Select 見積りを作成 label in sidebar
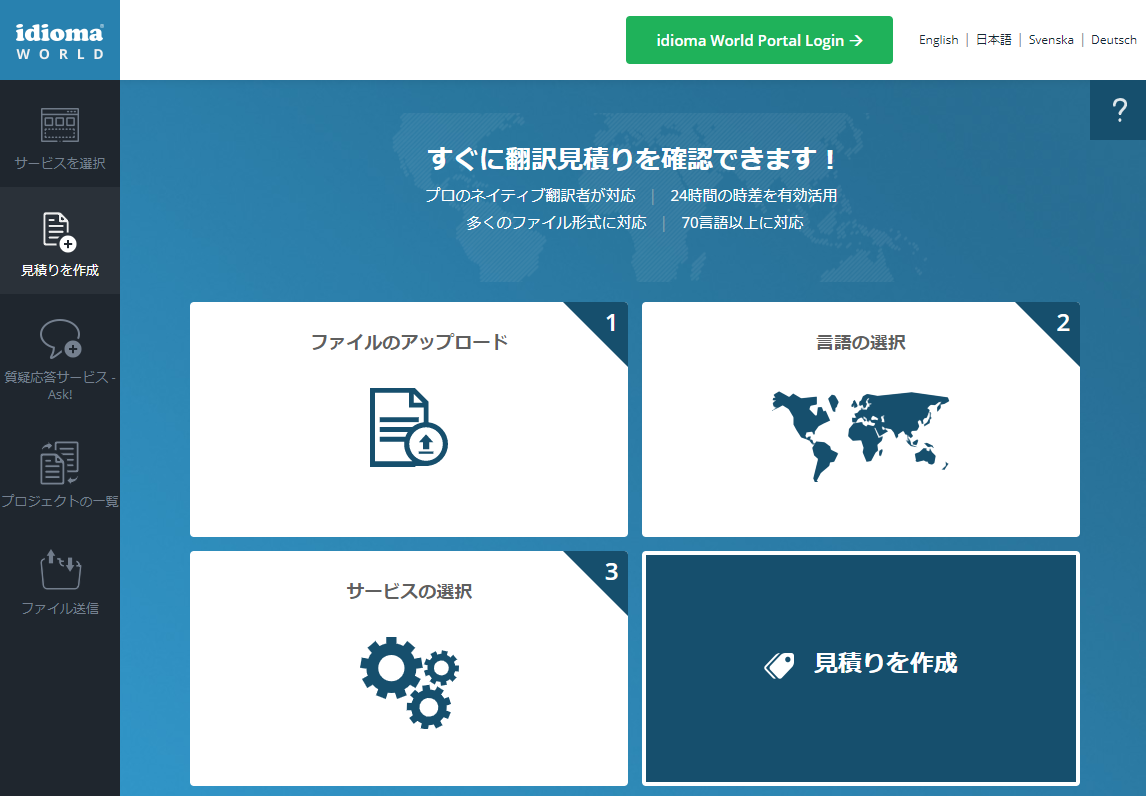The height and width of the screenshot is (796, 1146). [x=60, y=270]
